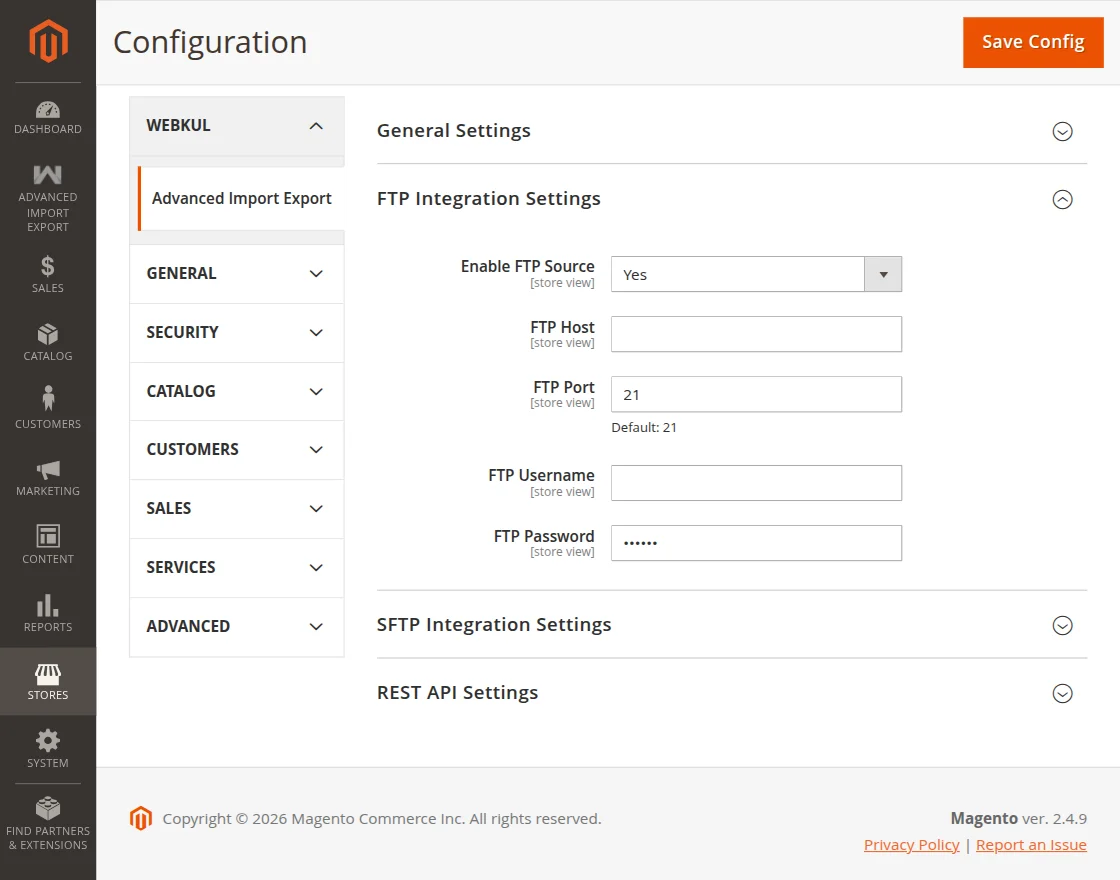Focus the FTP Password field

pyautogui.click(x=756, y=543)
